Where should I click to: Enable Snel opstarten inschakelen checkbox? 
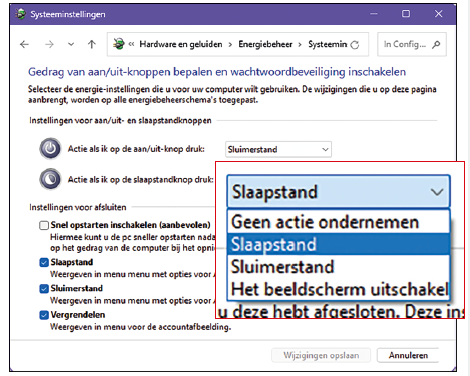point(44,225)
